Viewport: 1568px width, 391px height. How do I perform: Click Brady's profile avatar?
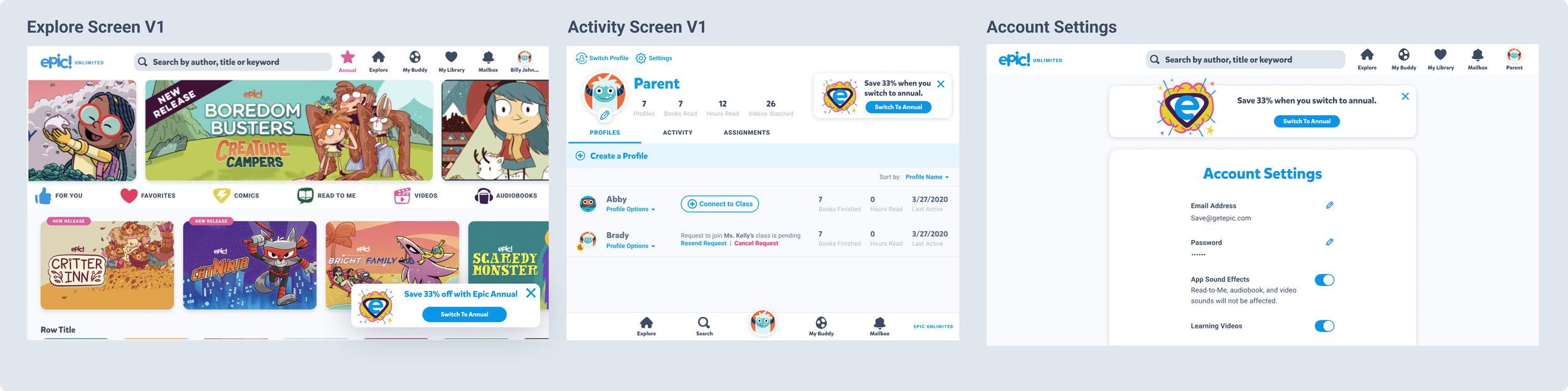coord(587,241)
